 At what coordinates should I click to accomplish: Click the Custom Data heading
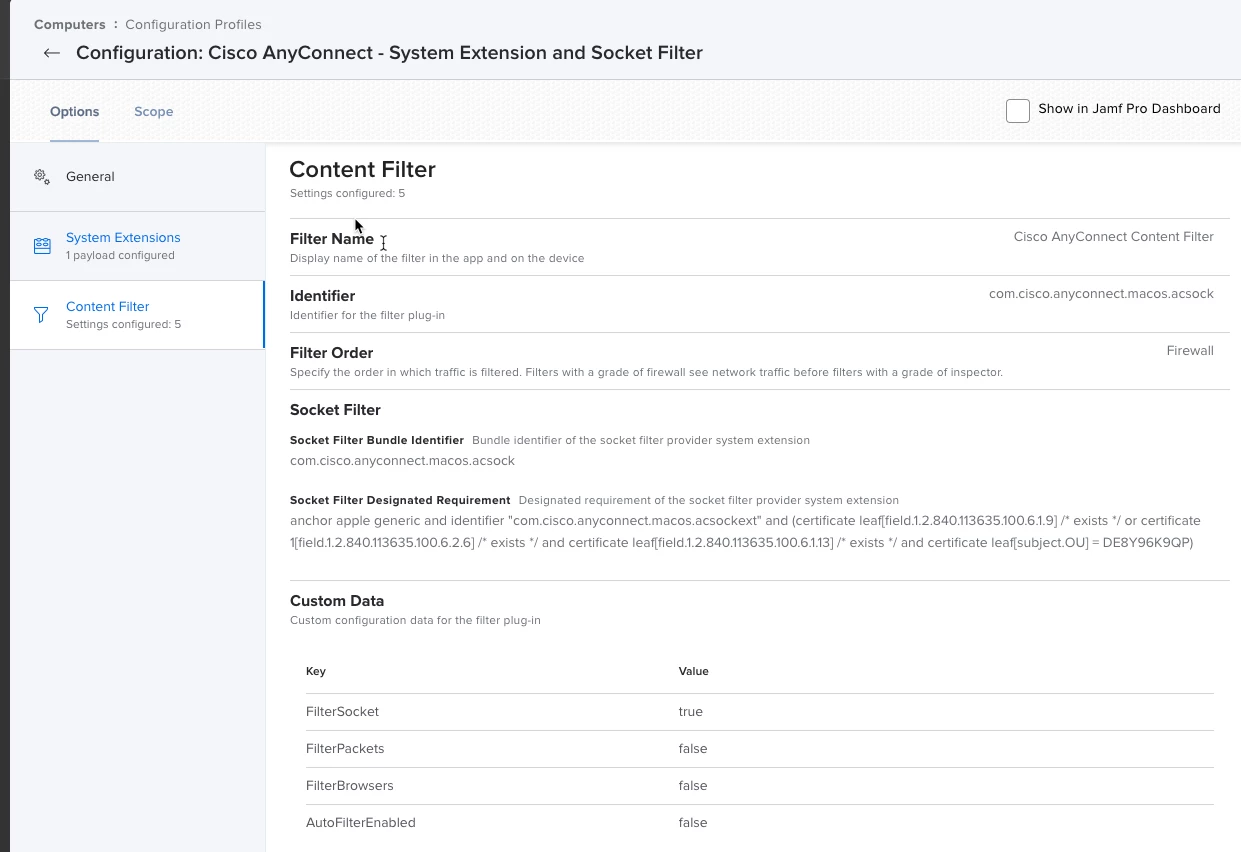337,601
